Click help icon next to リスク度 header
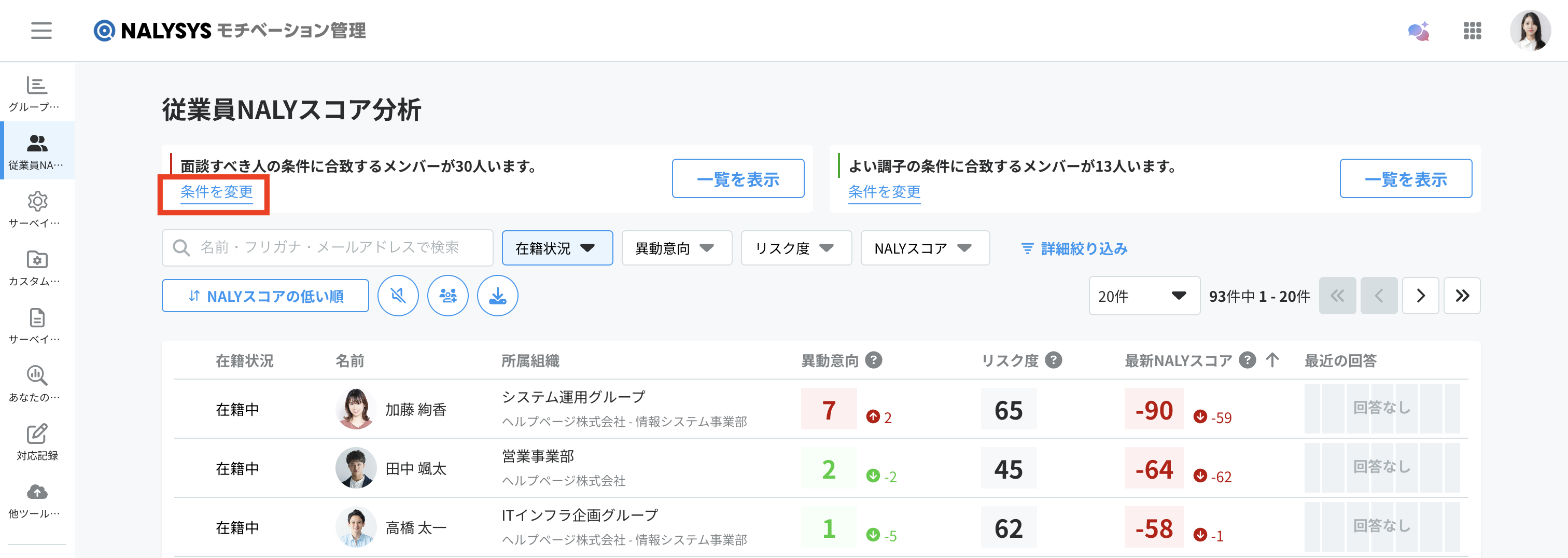This screenshot has width=1568, height=558. tap(1054, 360)
